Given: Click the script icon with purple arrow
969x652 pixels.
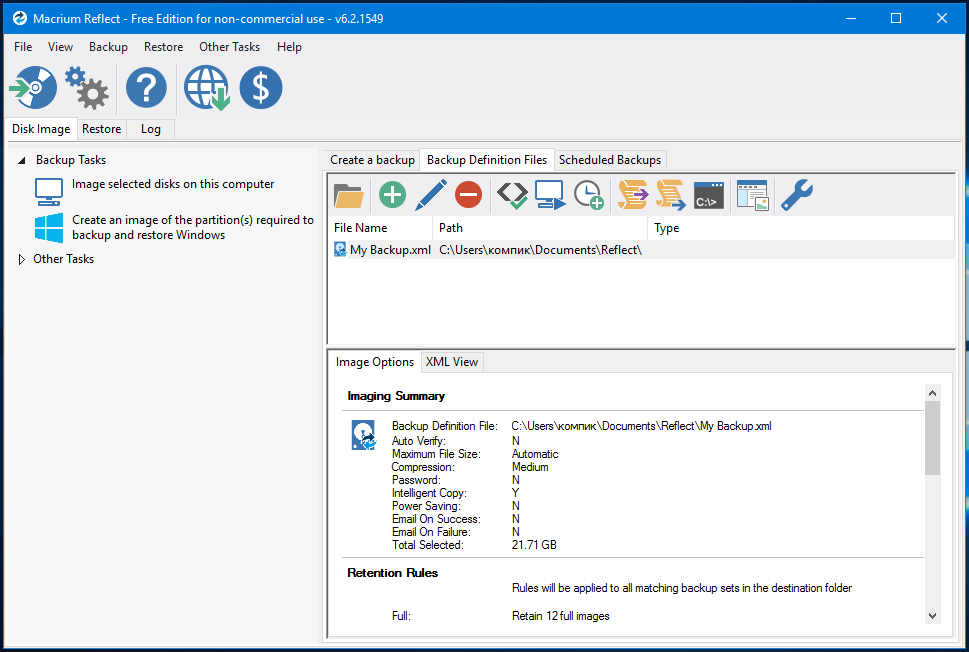Looking at the screenshot, I should coord(633,195).
